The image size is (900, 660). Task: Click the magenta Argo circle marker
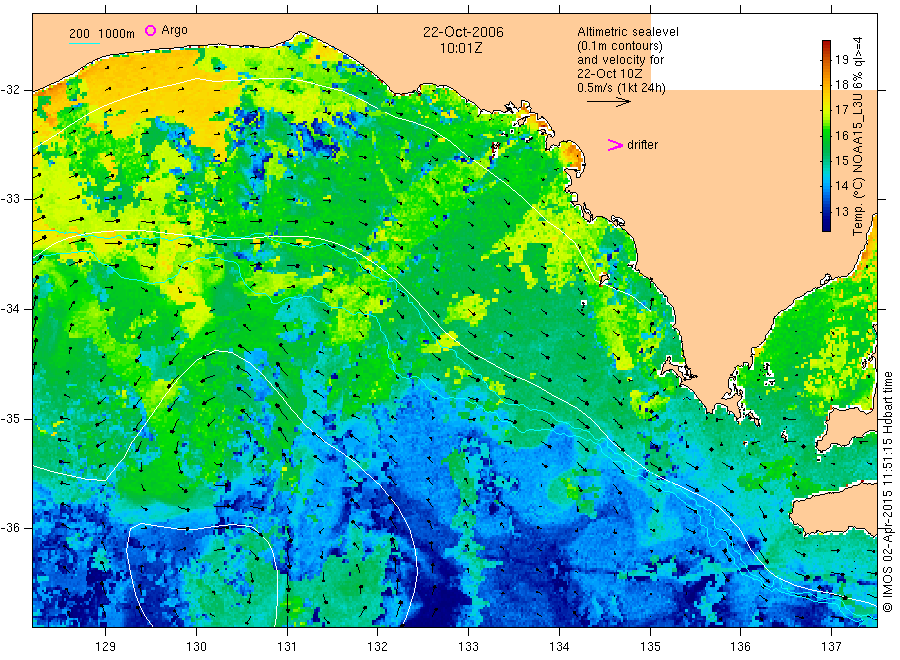(150, 30)
